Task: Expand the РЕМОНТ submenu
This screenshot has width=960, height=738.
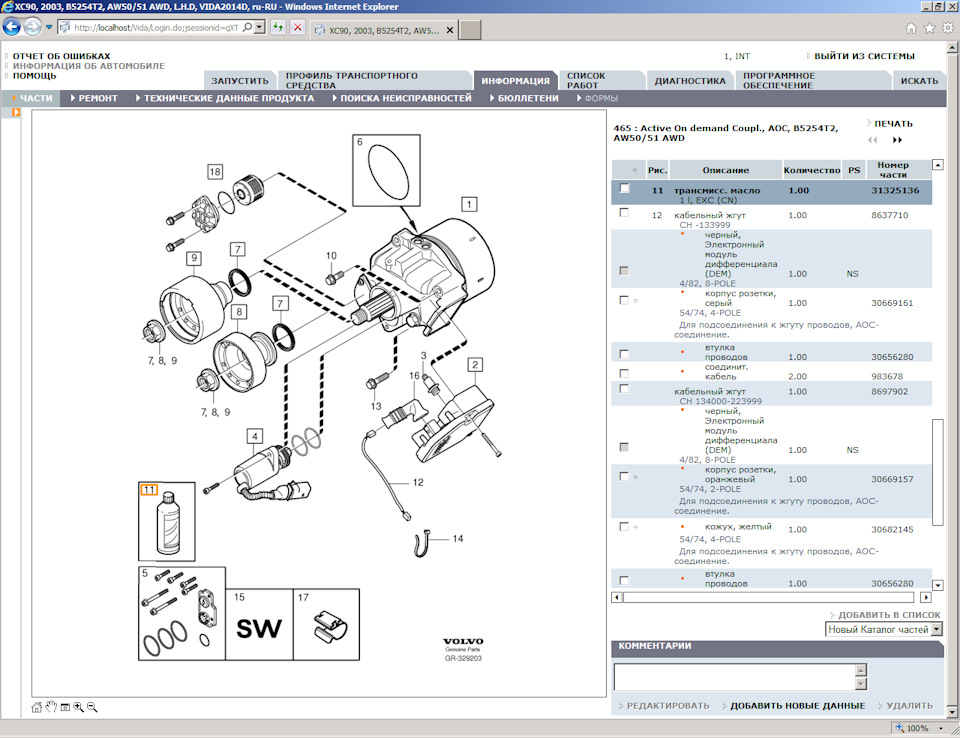Action: coord(97,98)
